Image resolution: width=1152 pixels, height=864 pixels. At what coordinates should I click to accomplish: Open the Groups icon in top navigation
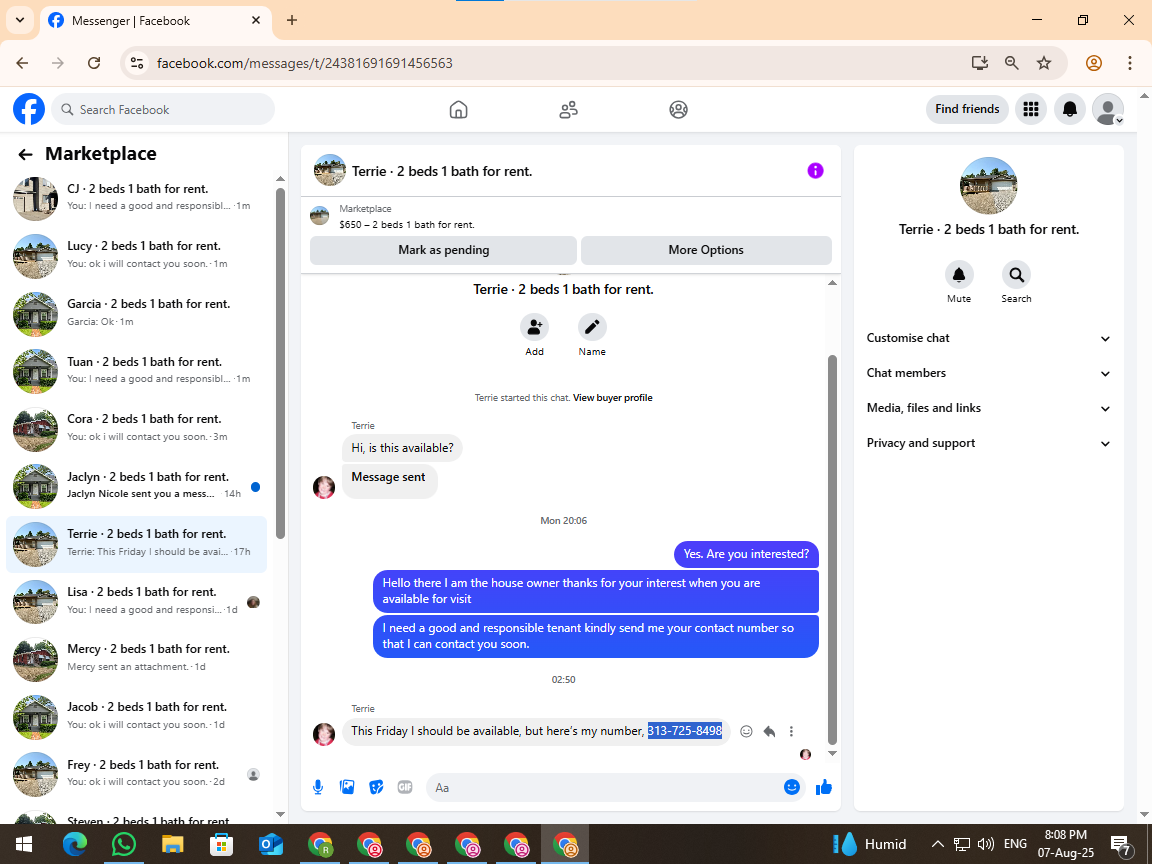(x=678, y=110)
